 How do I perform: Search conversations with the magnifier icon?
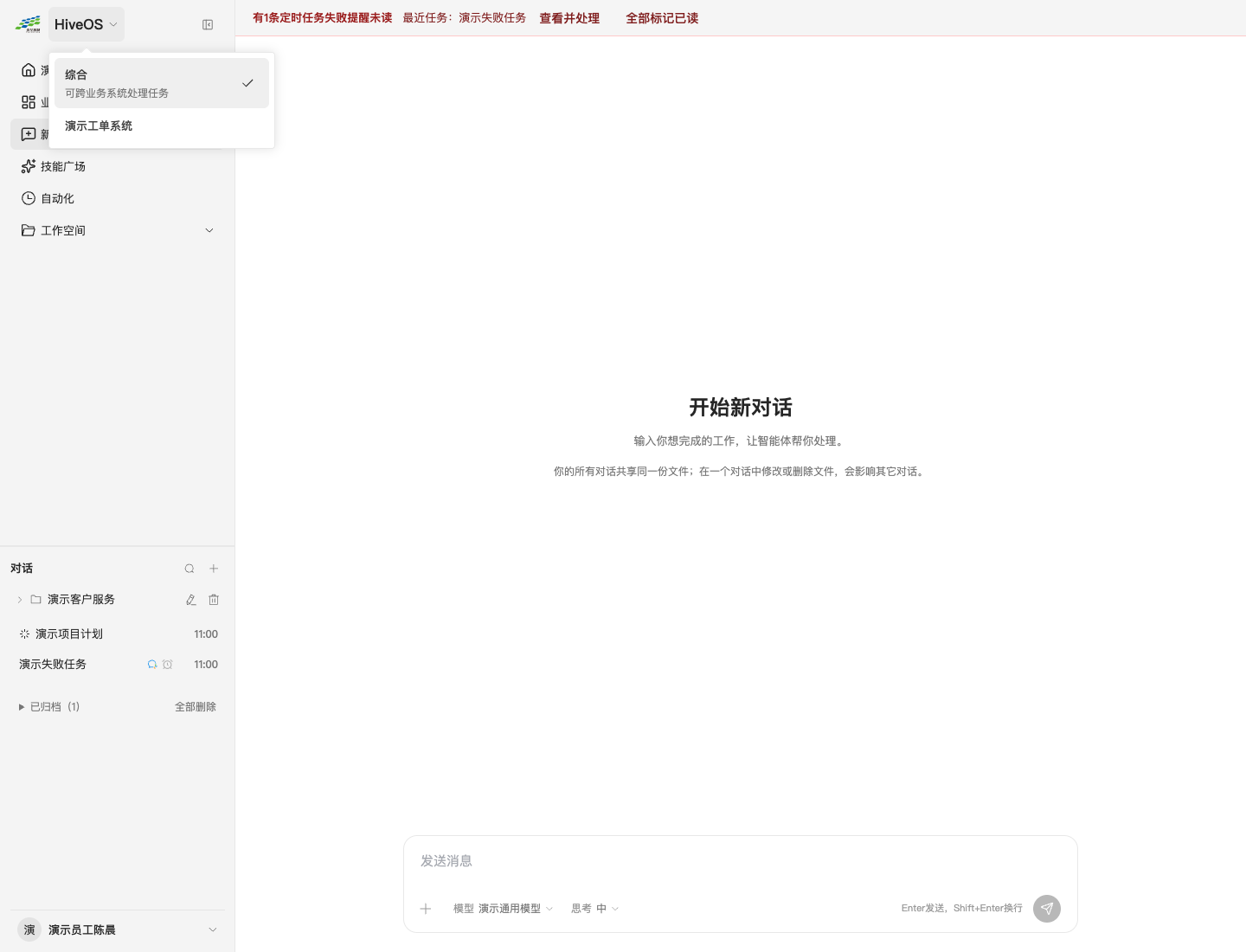pos(189,569)
